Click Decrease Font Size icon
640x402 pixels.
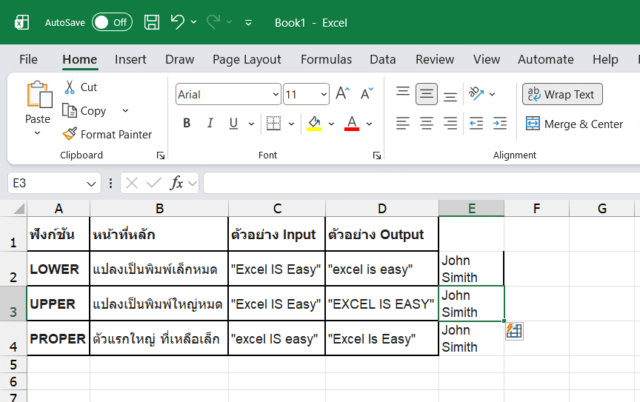click(x=367, y=94)
